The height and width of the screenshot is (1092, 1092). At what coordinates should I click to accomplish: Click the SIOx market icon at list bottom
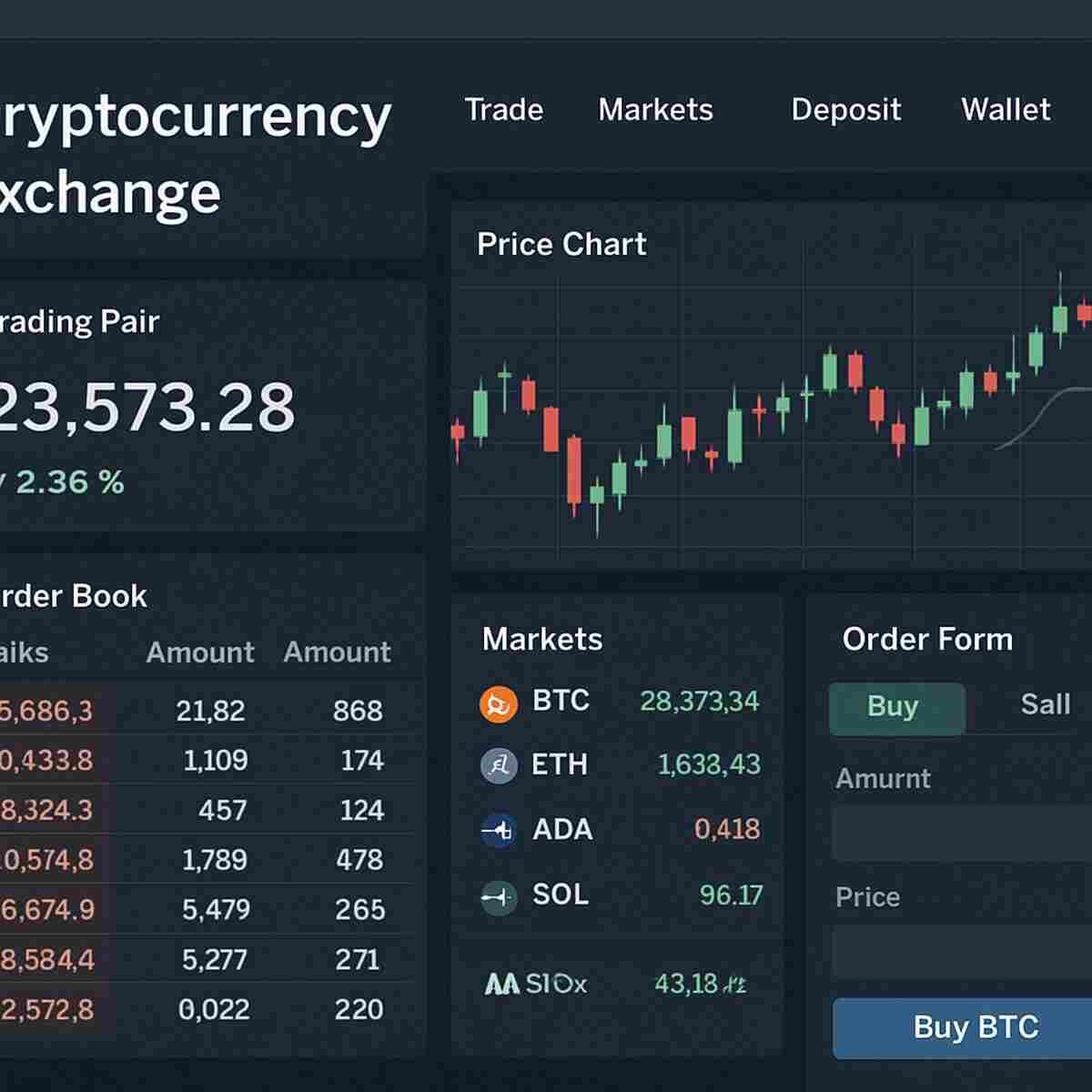[x=501, y=983]
